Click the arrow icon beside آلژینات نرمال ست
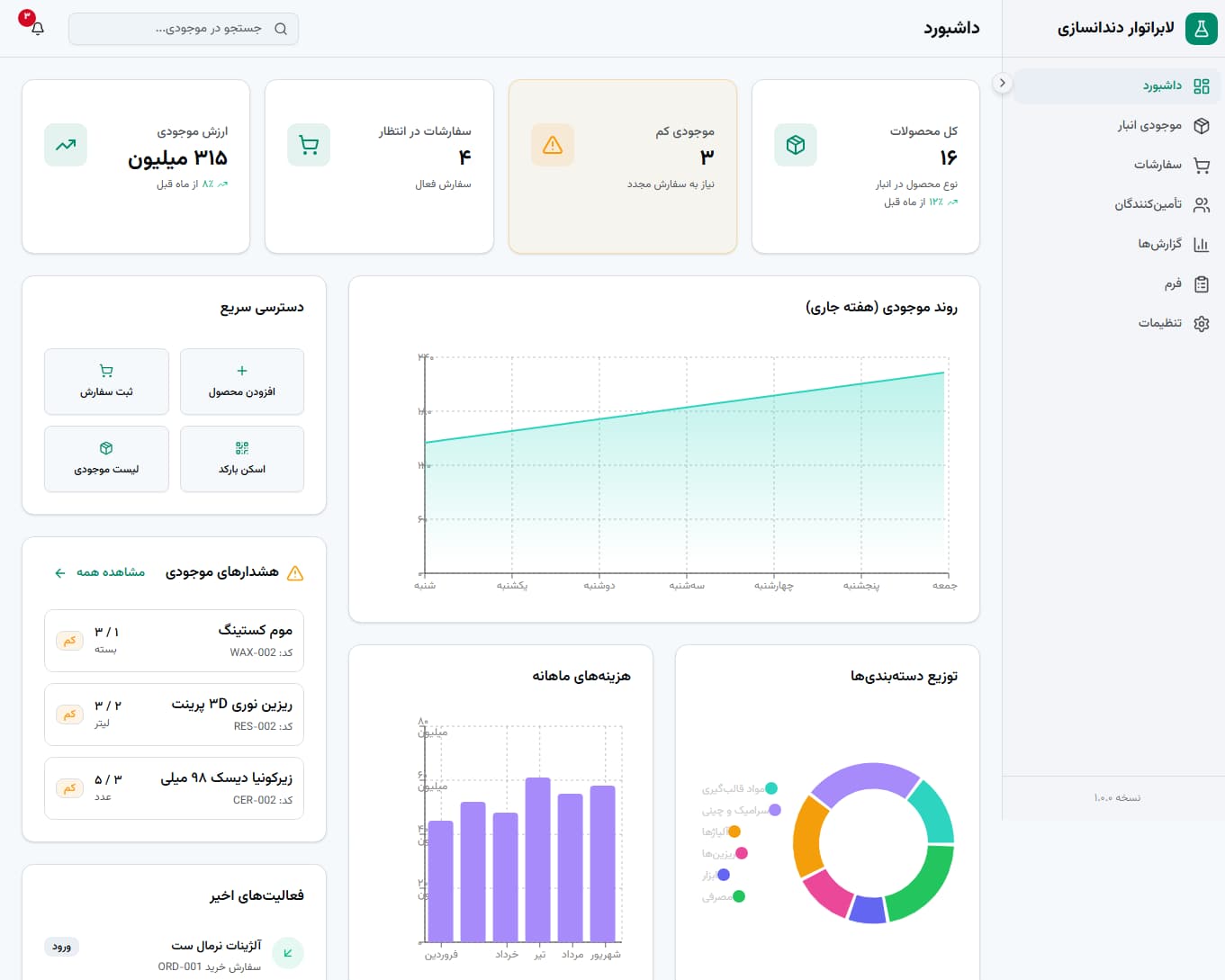 click(288, 953)
